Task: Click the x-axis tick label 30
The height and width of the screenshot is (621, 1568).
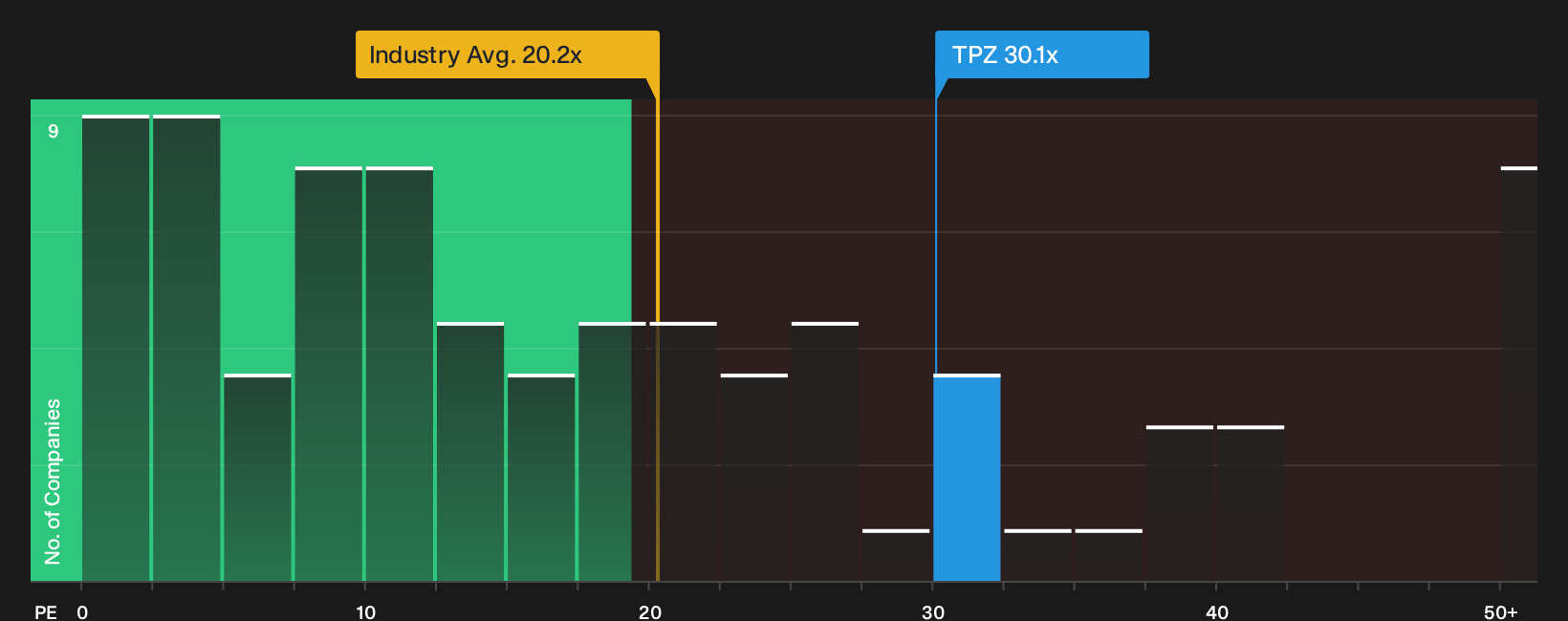Action: 933,611
